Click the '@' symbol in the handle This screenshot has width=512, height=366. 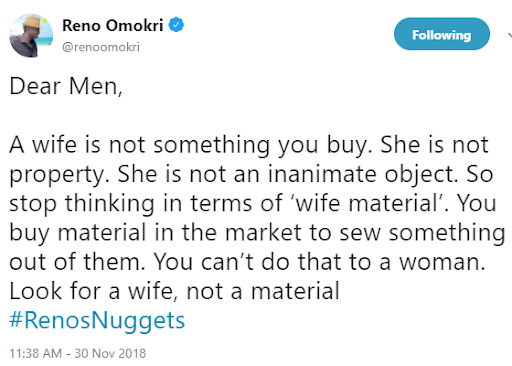68,47
